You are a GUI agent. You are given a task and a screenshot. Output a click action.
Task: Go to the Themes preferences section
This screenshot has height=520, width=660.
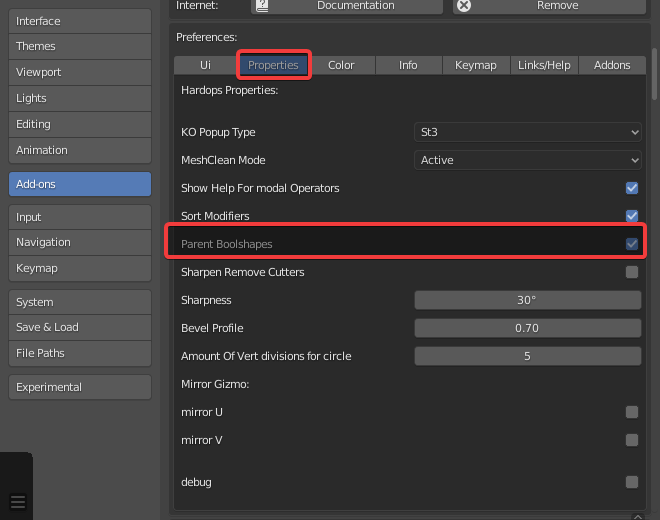(x=80, y=46)
